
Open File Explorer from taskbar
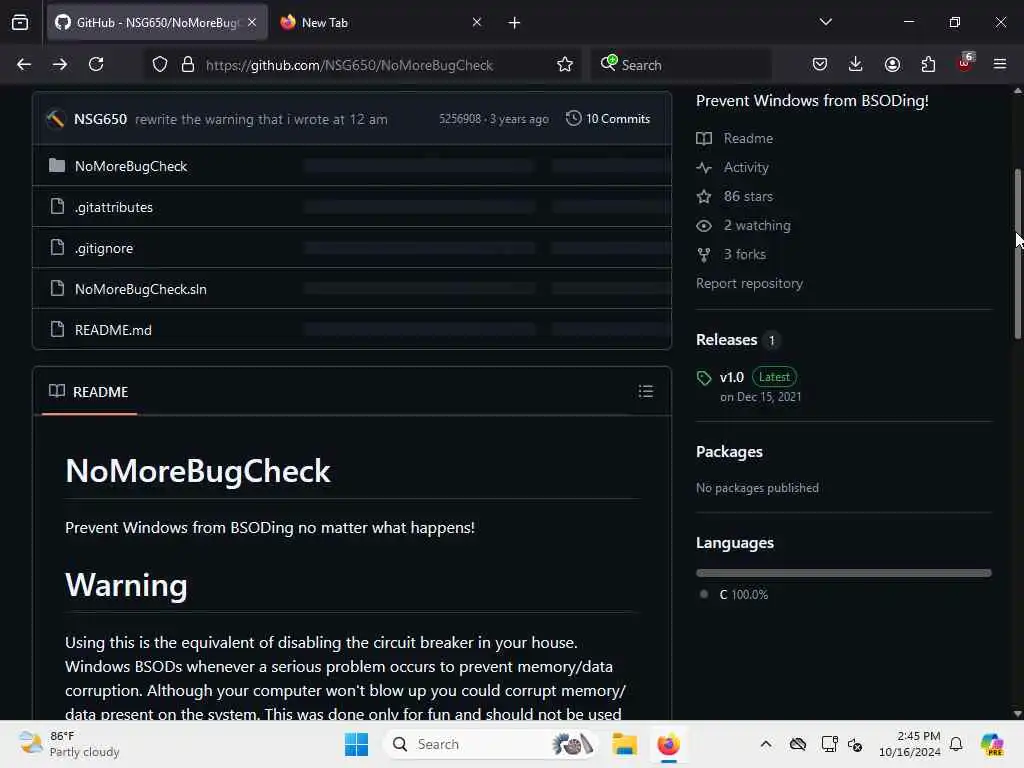(x=624, y=744)
